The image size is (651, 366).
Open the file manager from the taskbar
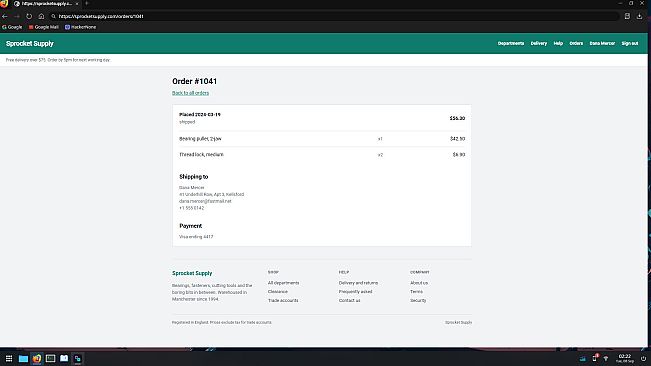(23, 359)
